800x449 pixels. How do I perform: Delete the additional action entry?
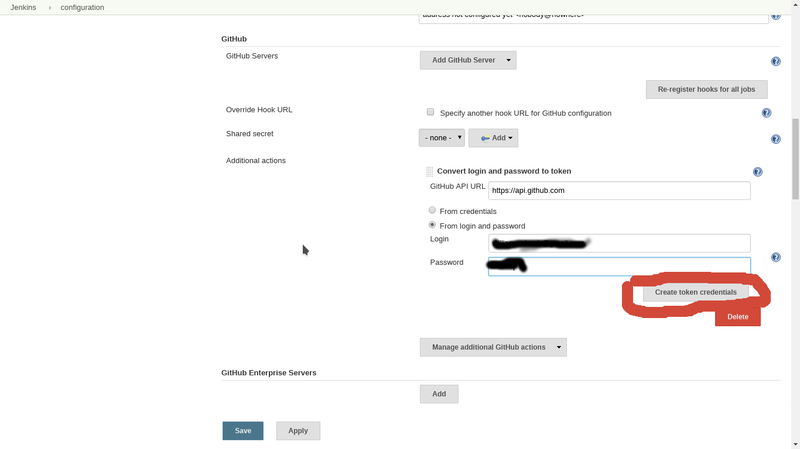[x=737, y=317]
